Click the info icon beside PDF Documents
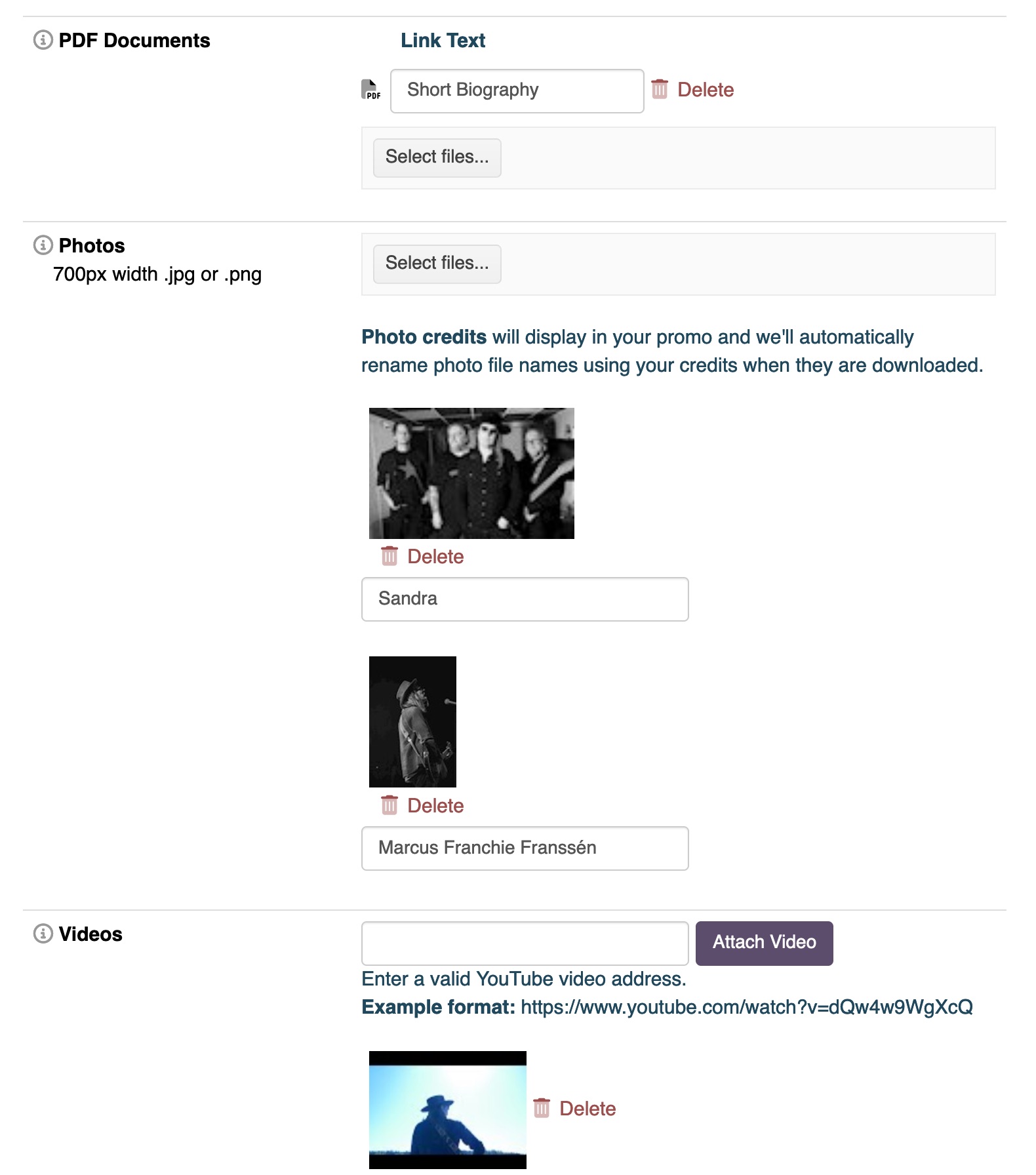 [43, 40]
